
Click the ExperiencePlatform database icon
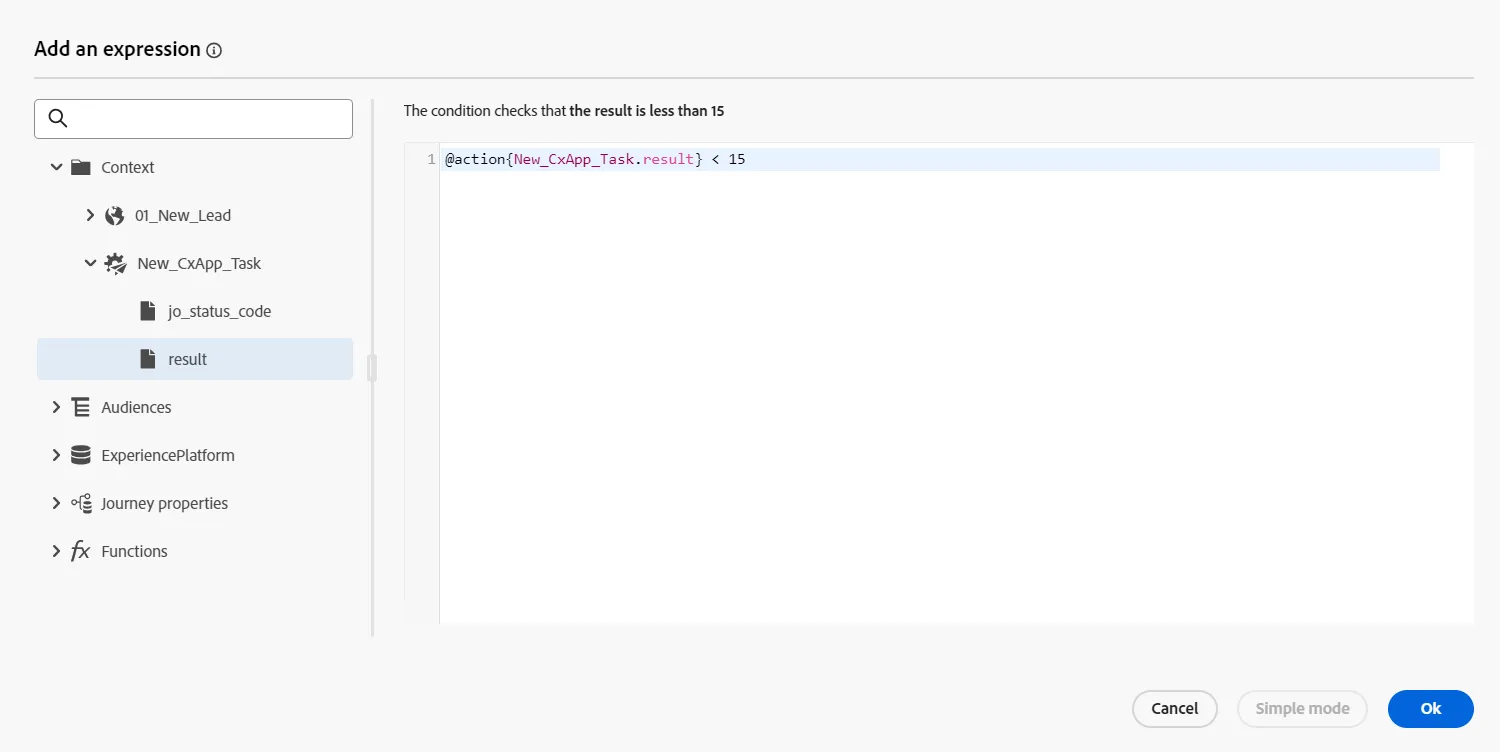click(x=81, y=455)
